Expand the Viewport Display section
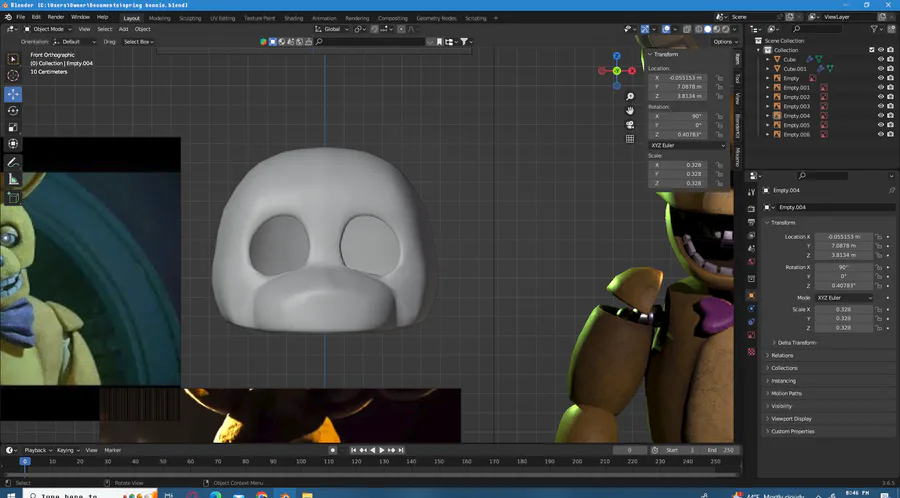This screenshot has height=498, width=900. click(x=791, y=419)
